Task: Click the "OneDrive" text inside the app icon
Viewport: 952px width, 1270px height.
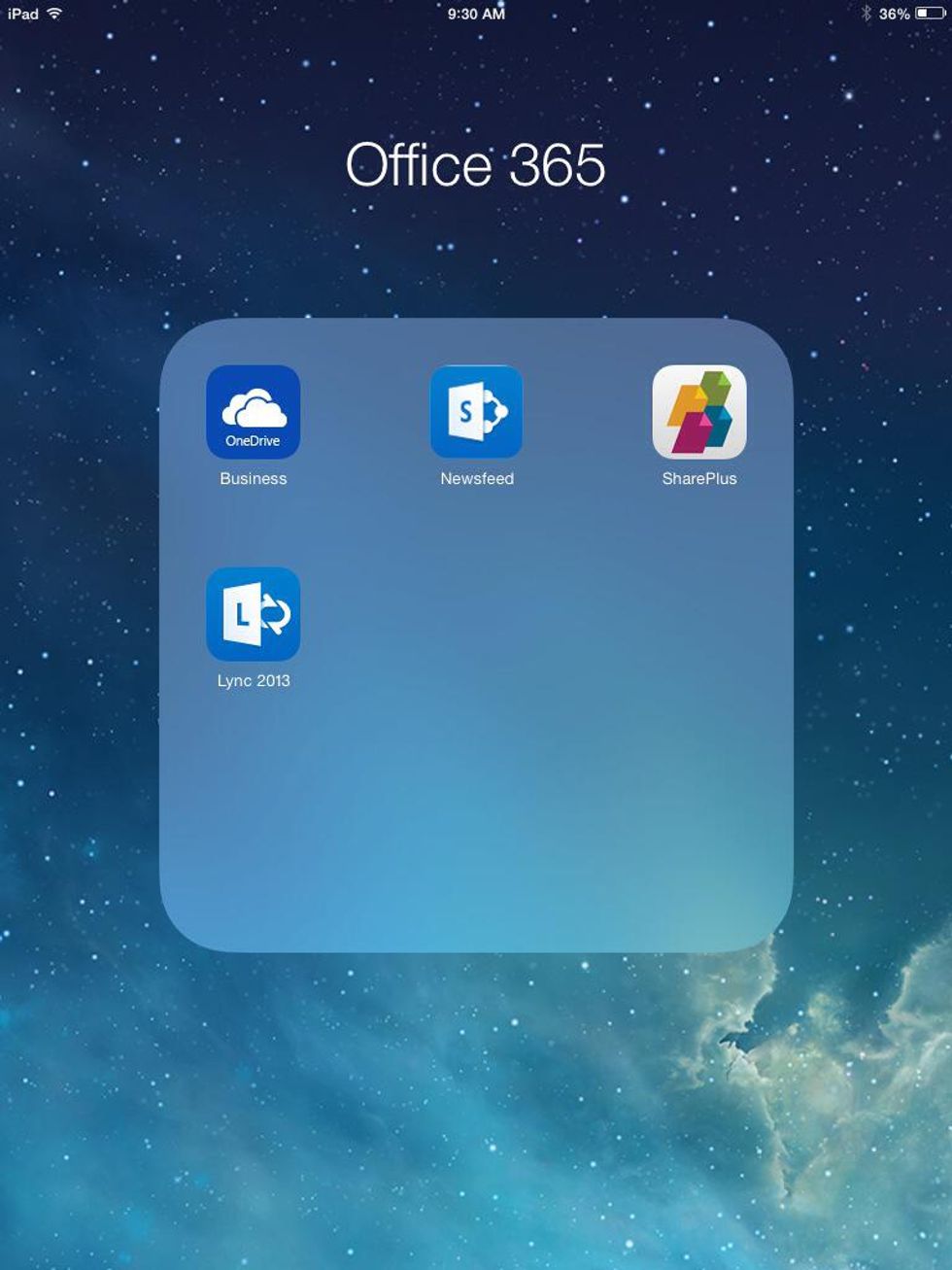Action: (253, 441)
